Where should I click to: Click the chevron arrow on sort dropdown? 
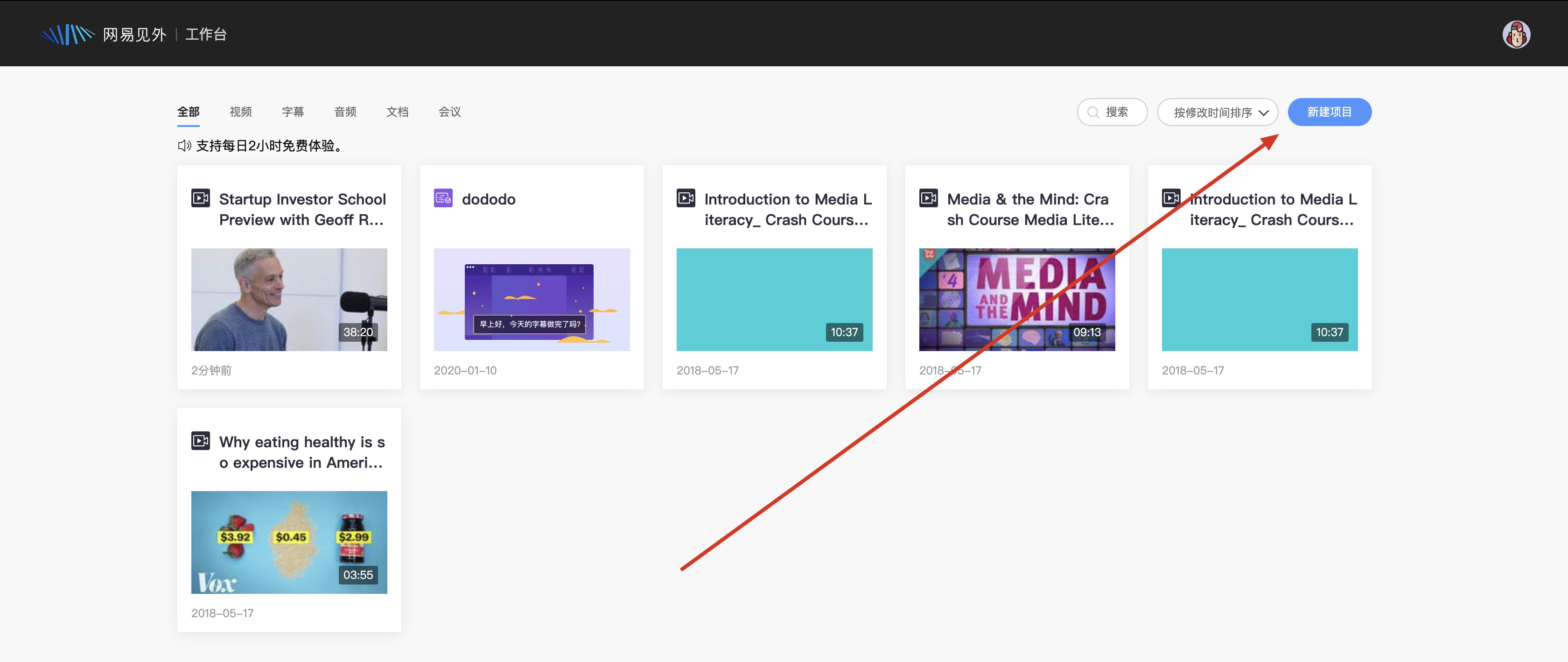click(x=1264, y=113)
